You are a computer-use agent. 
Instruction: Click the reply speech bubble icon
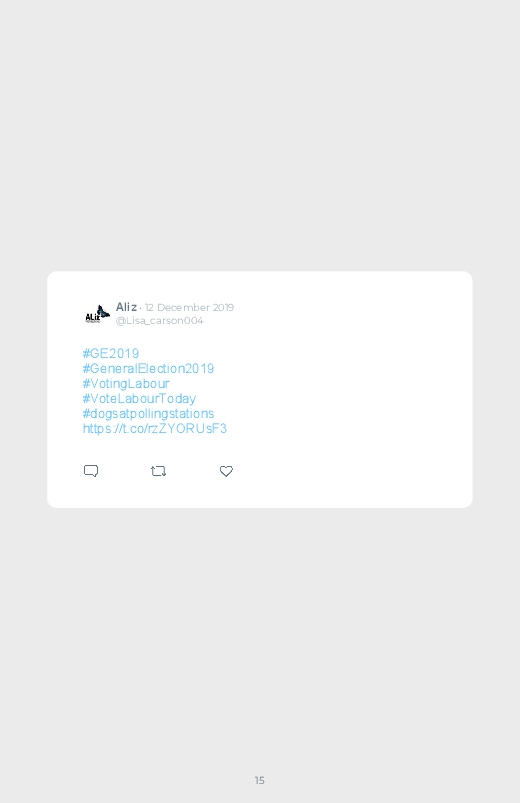tap(91, 471)
